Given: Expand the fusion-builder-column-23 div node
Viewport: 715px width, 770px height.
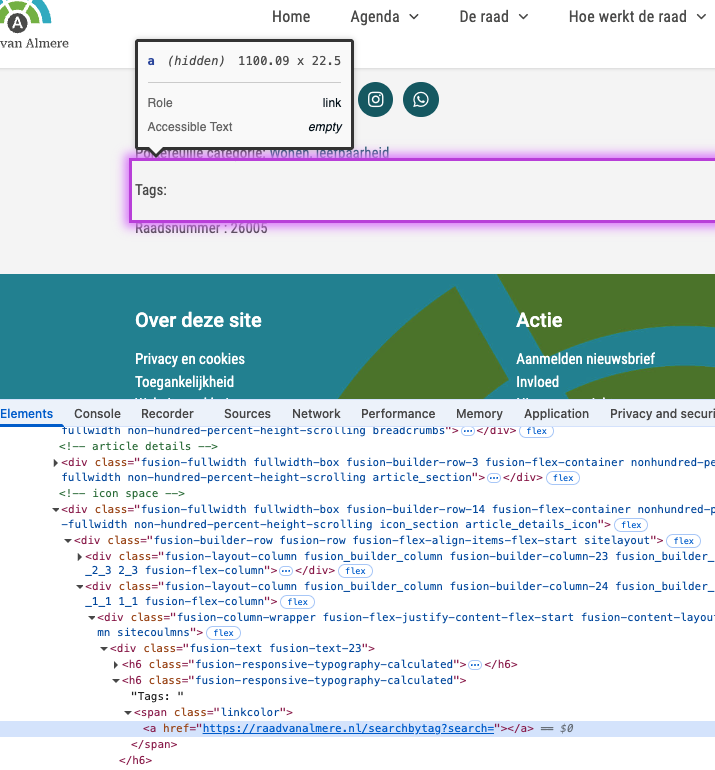Looking at the screenshot, I should [x=80, y=556].
